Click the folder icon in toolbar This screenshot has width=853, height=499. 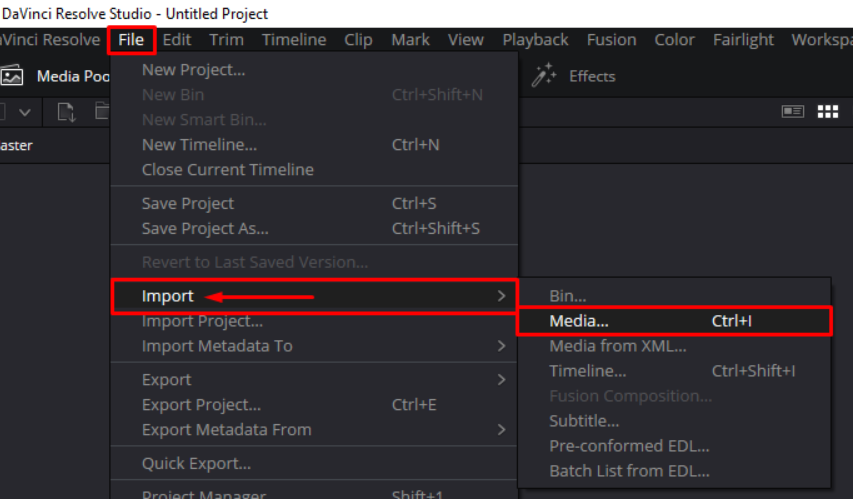point(101,112)
